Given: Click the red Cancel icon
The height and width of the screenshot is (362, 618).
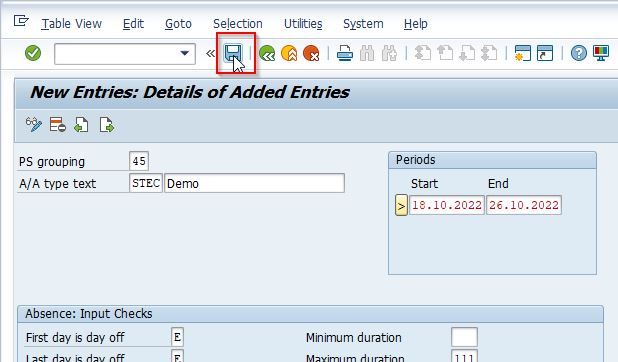Looking at the screenshot, I should 311,53.
